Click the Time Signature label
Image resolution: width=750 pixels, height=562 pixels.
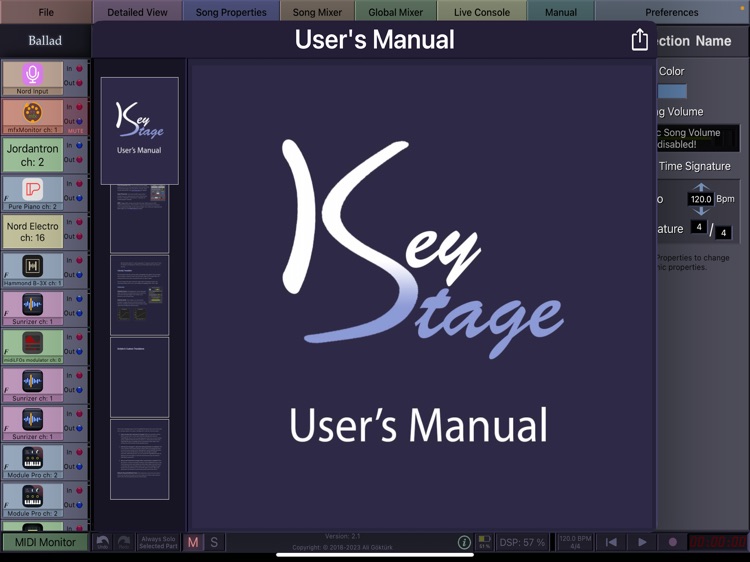pos(695,166)
